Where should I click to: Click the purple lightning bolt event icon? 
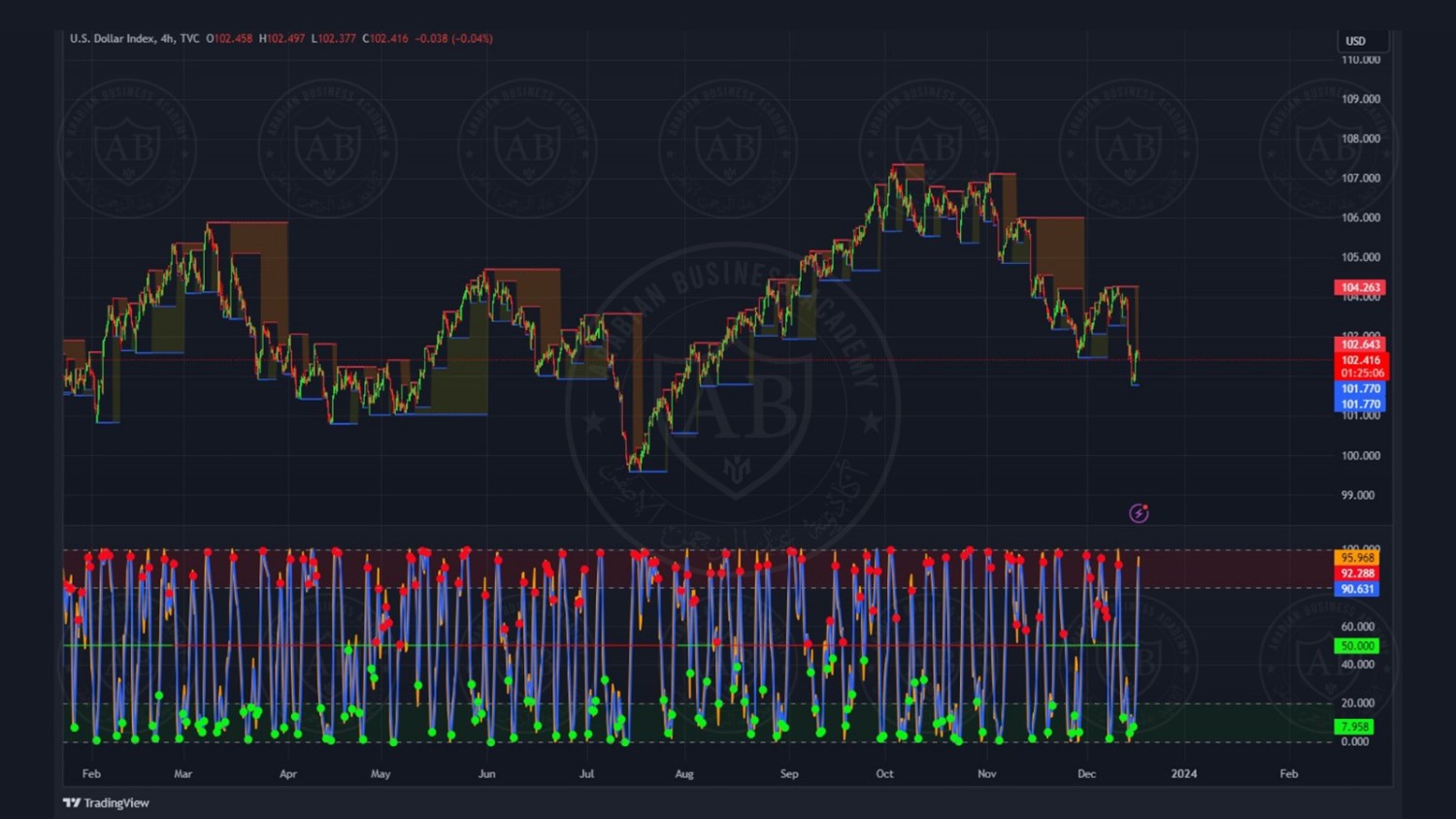click(1139, 513)
